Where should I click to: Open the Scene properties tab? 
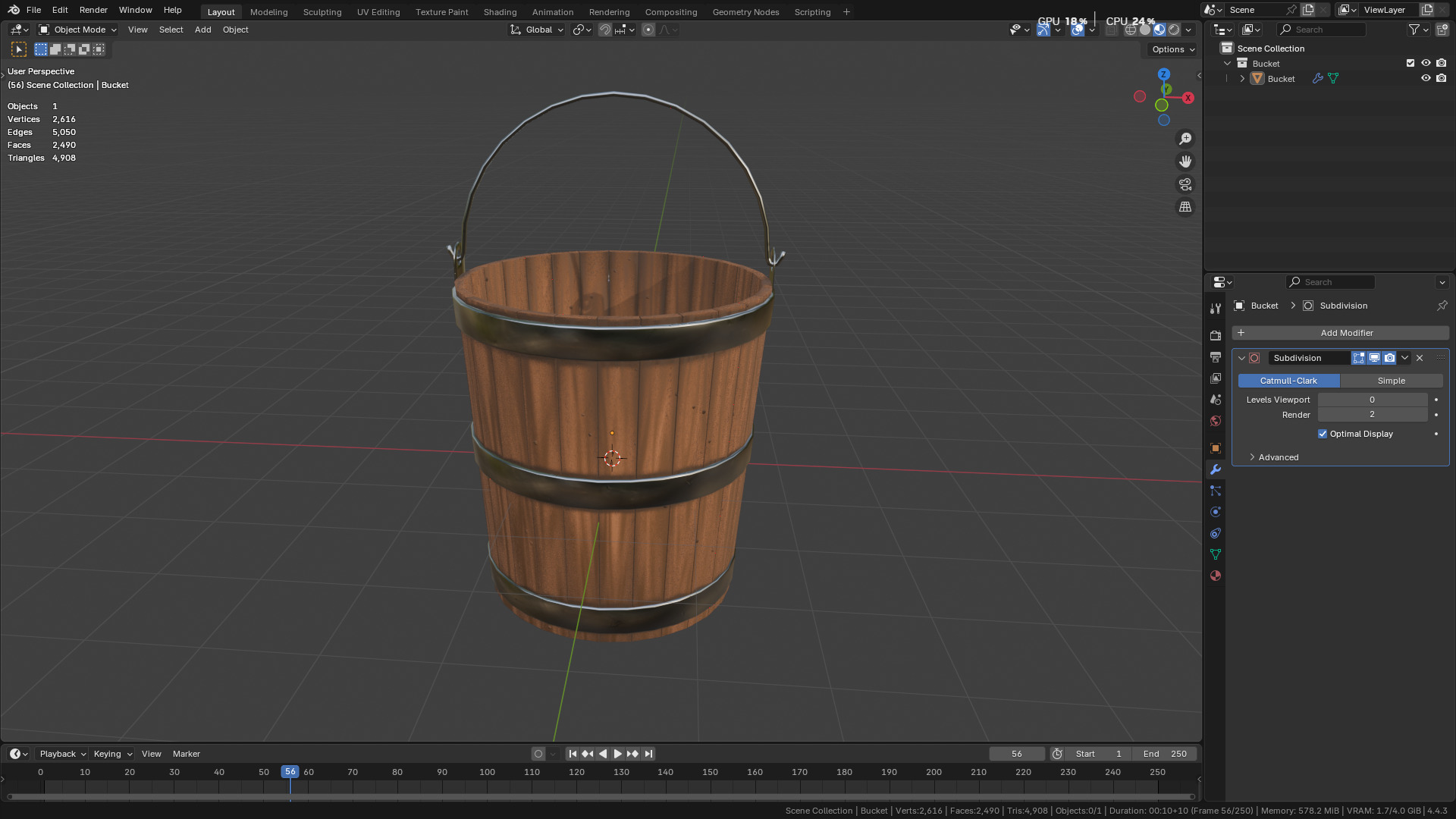[x=1216, y=399]
